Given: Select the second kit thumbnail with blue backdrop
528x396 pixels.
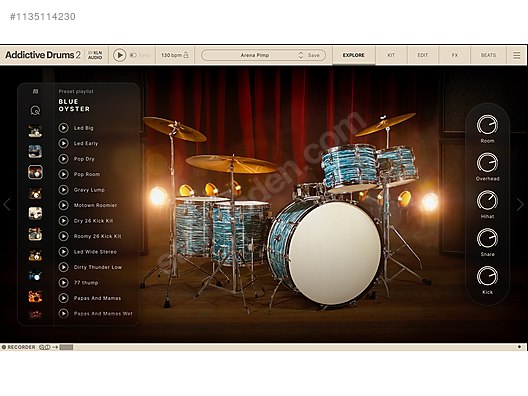Looking at the screenshot, I should (35, 152).
